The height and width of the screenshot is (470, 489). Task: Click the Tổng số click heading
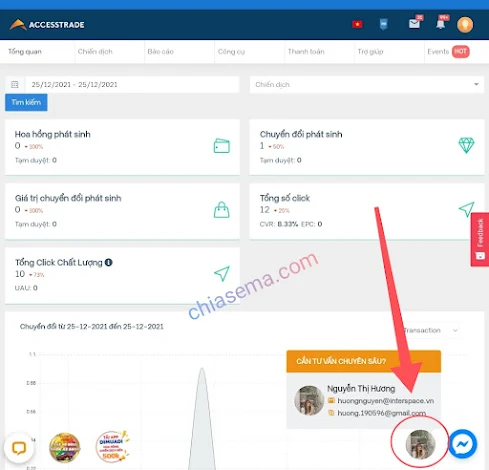point(285,198)
